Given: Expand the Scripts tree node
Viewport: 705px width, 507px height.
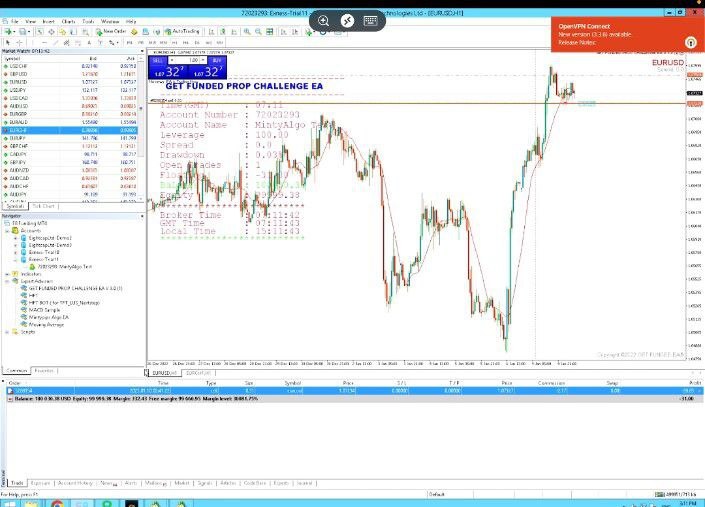Looking at the screenshot, I should (x=7, y=332).
